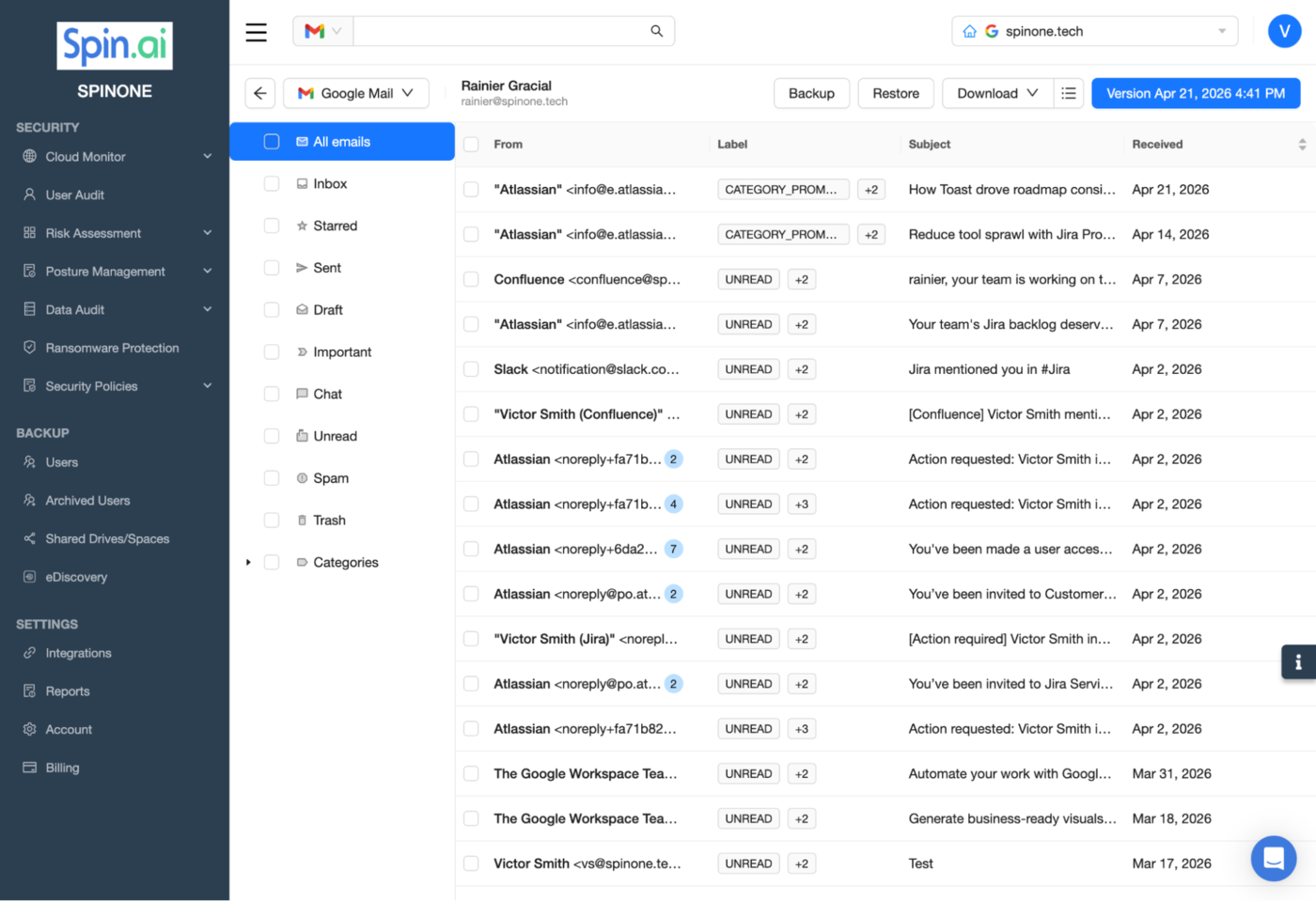Image resolution: width=1316 pixels, height=901 pixels.
Task: Tick the Spam folder checkbox
Action: (272, 478)
